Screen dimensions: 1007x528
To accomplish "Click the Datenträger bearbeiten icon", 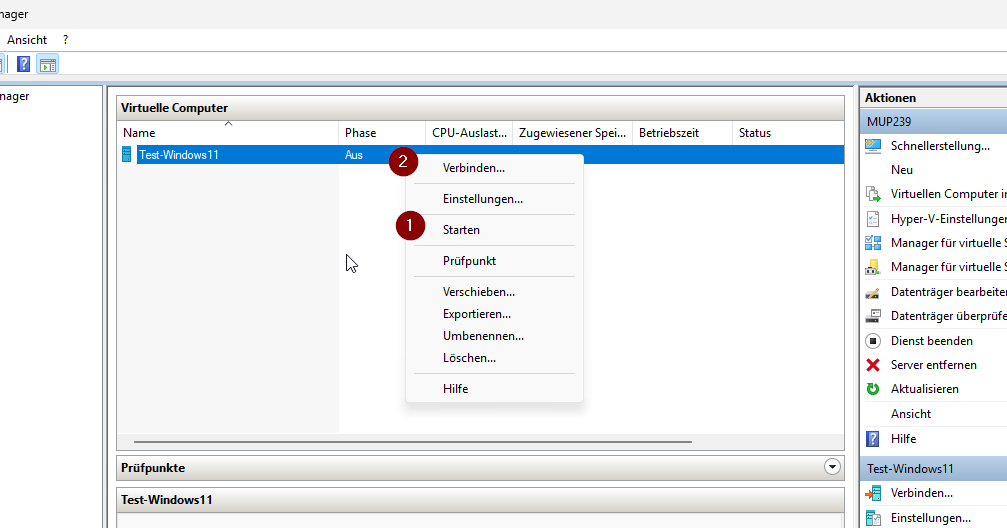I will [872, 292].
